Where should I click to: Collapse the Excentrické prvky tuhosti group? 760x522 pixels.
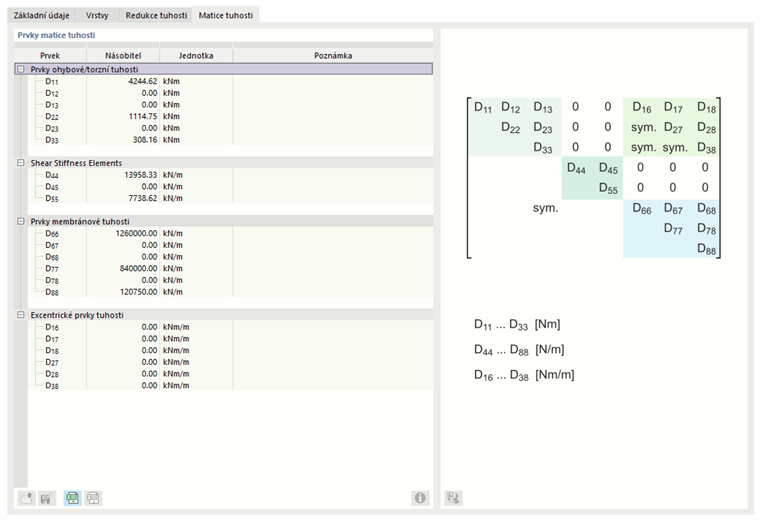point(21,315)
